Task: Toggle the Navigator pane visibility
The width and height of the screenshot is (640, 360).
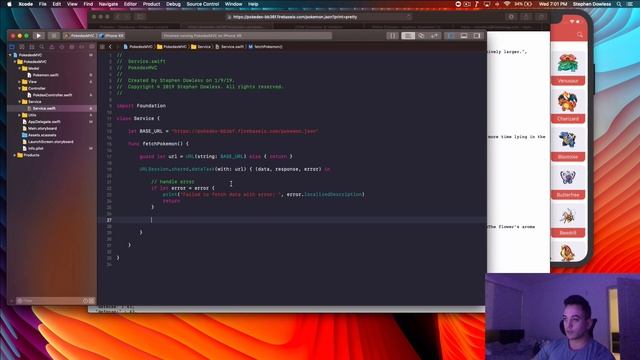Action: tap(451, 36)
